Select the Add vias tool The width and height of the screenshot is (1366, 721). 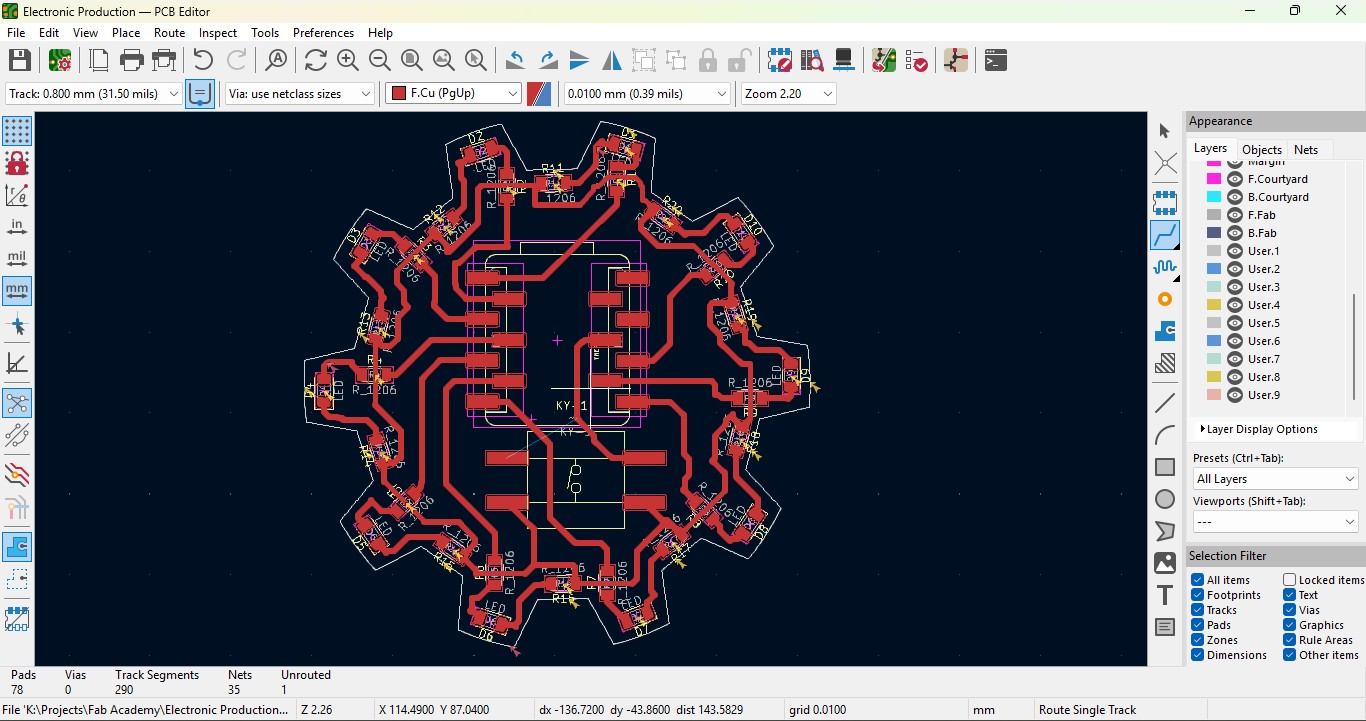click(1165, 300)
